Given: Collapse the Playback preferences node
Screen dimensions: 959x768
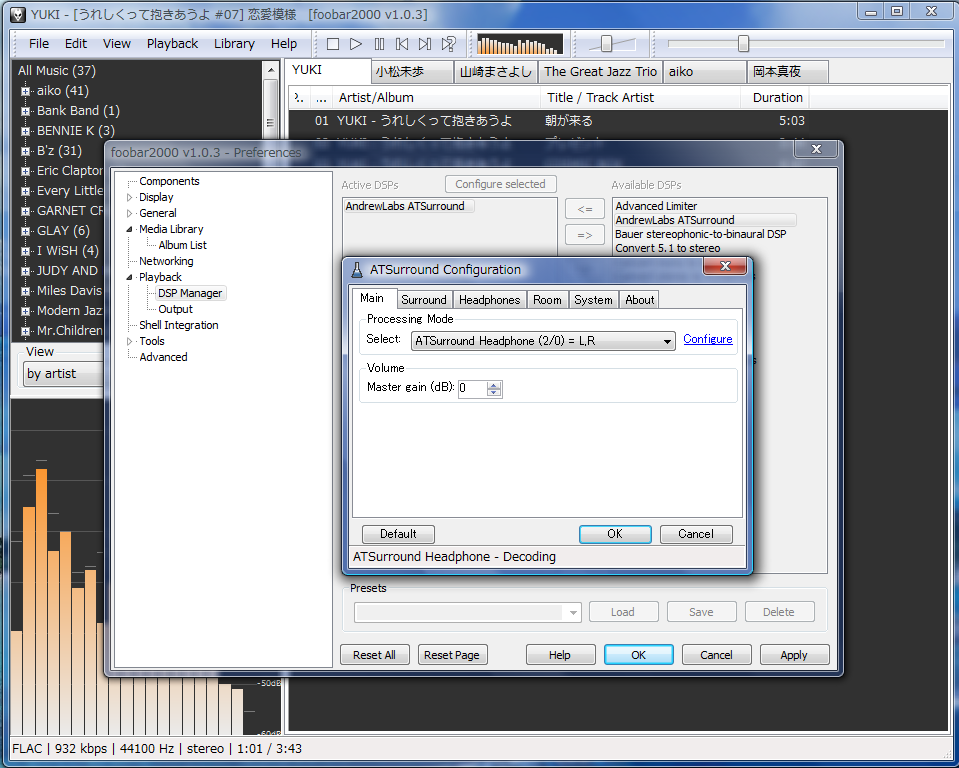Looking at the screenshot, I should (x=130, y=277).
